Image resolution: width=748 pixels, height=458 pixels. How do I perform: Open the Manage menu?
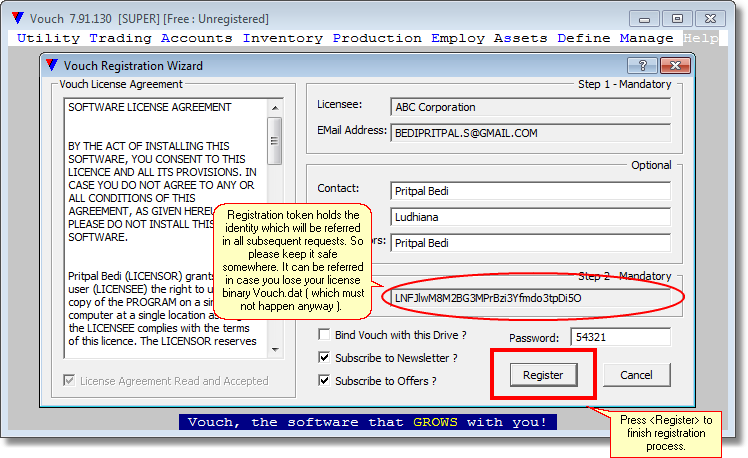tap(646, 38)
